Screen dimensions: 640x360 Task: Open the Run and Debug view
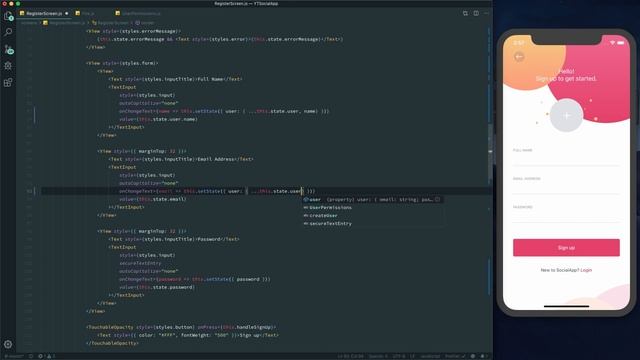pyautogui.click(x=8, y=66)
